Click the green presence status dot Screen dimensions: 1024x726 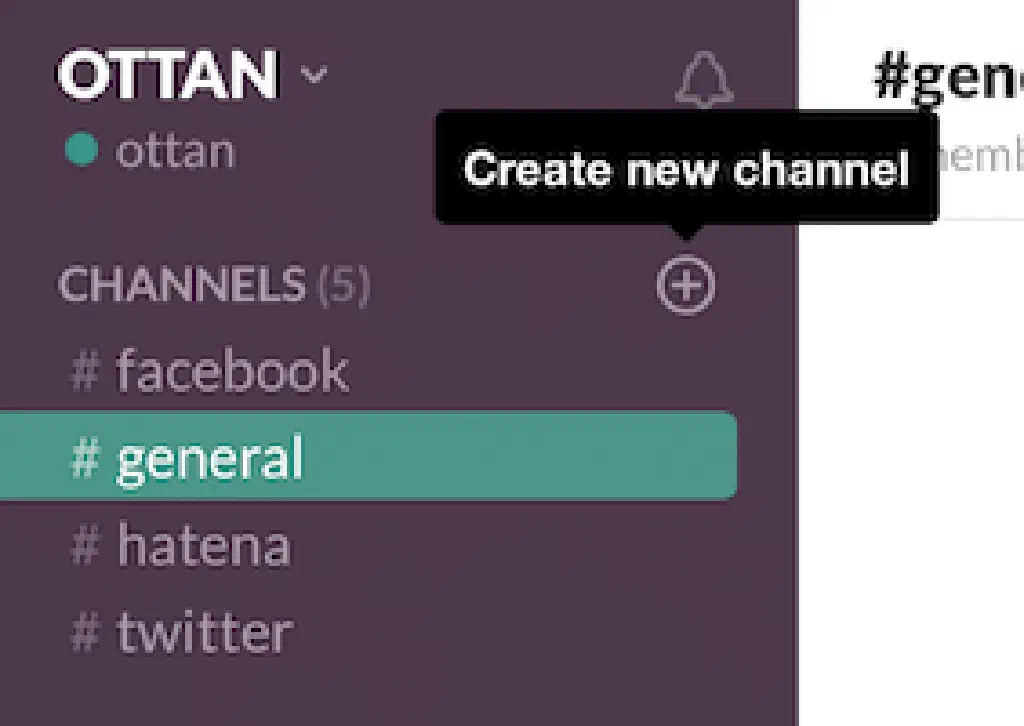tap(81, 151)
